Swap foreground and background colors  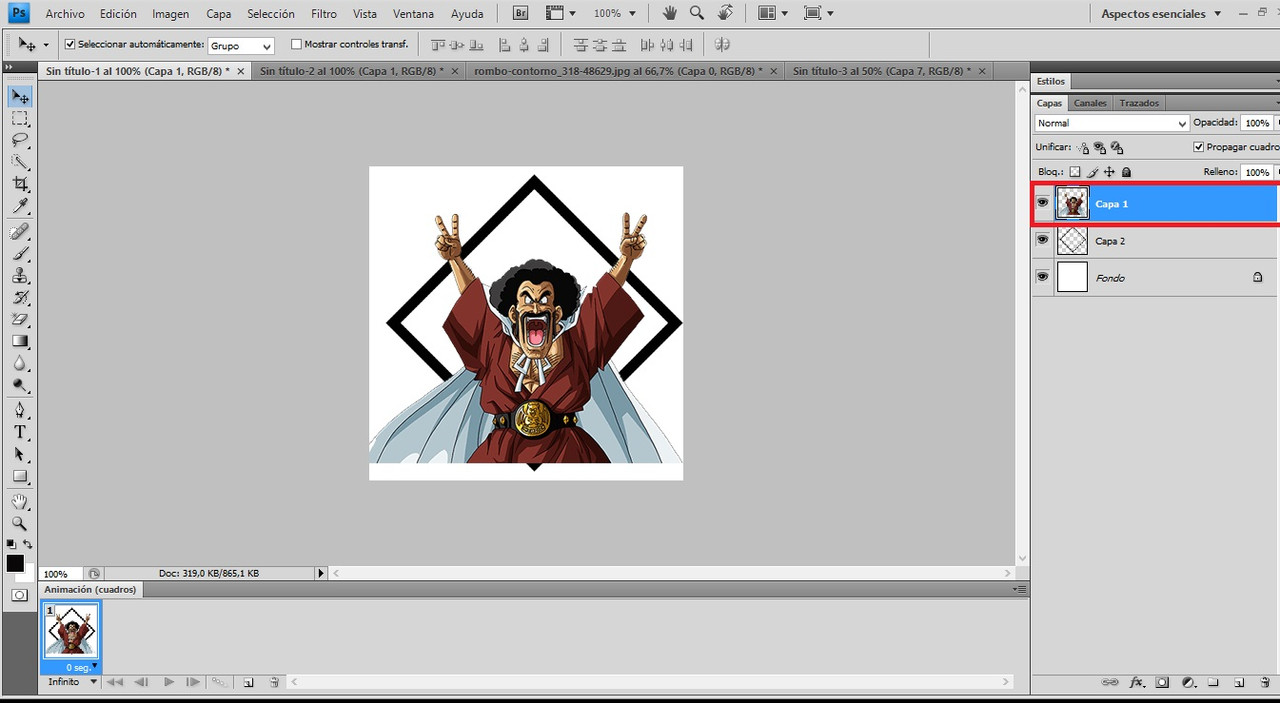(x=28, y=544)
